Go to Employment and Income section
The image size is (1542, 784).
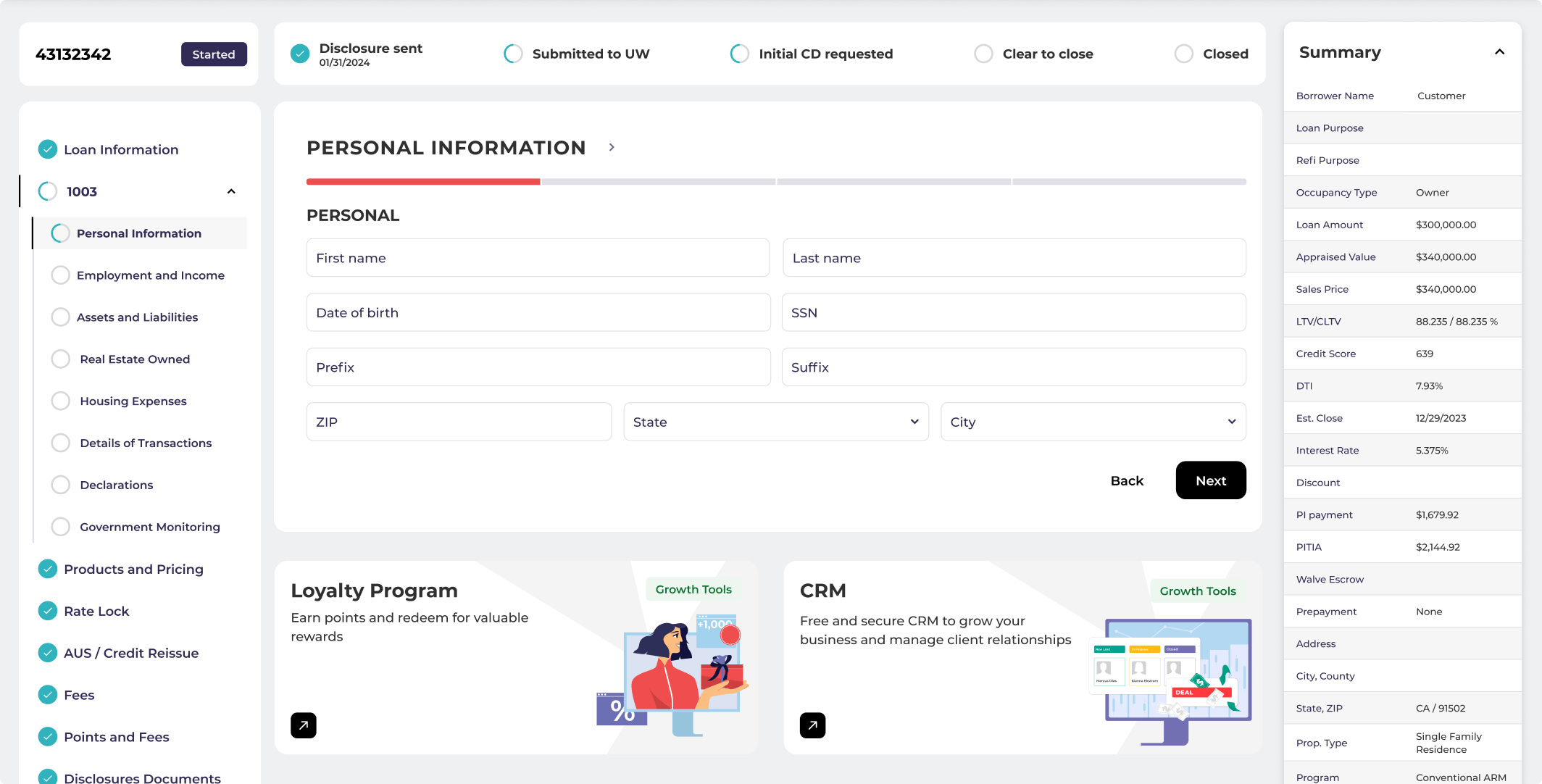point(150,275)
